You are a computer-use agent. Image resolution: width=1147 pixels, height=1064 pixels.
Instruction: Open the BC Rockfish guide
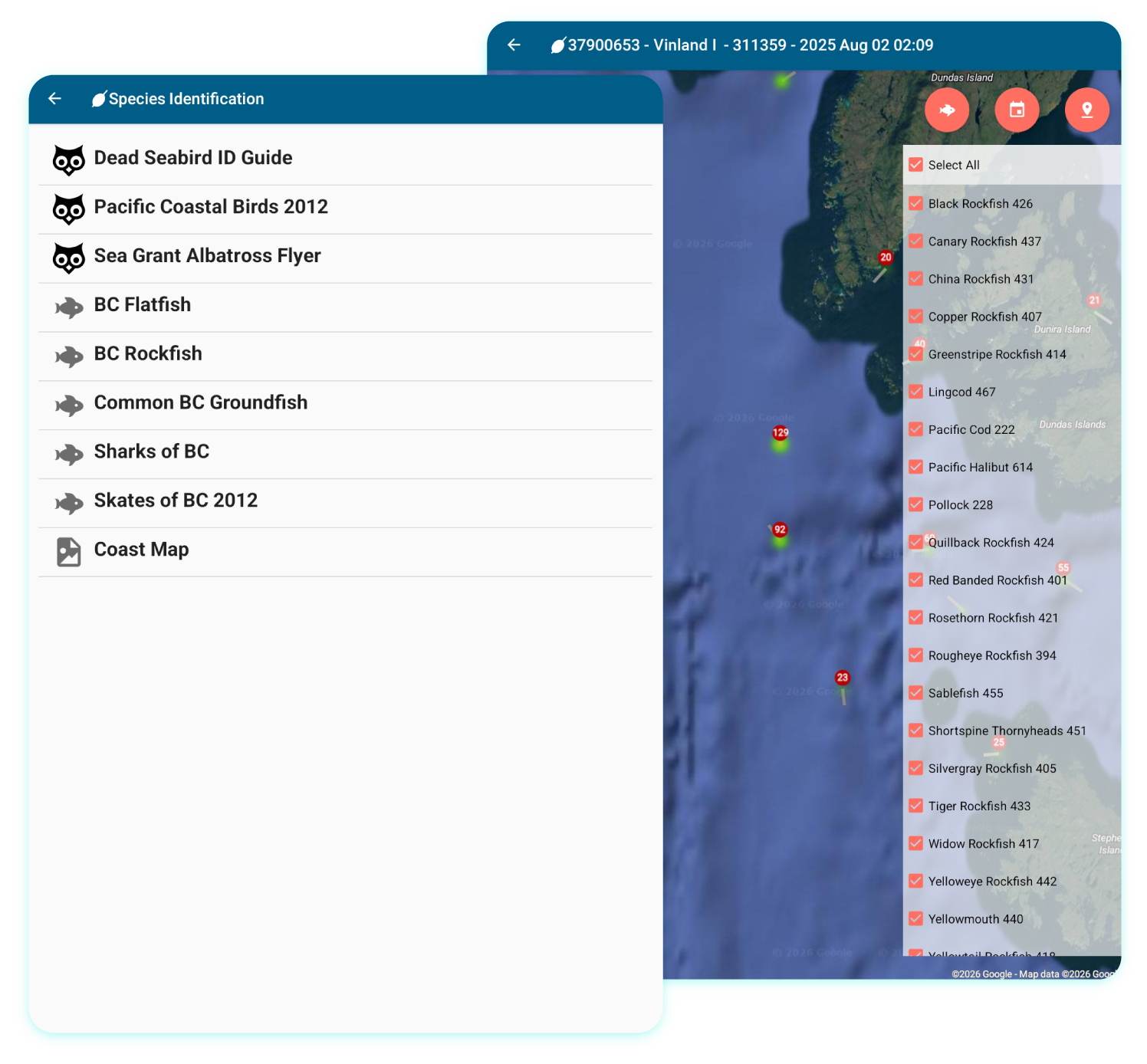(x=148, y=353)
